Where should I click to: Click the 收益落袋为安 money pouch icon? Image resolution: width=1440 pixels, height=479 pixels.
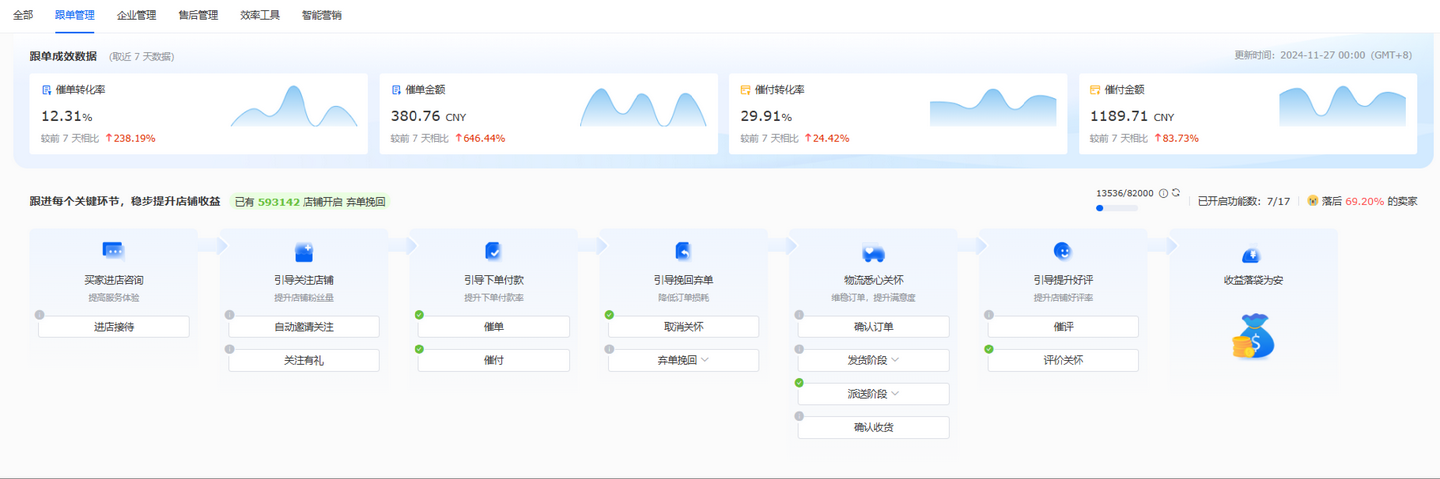pos(1251,255)
